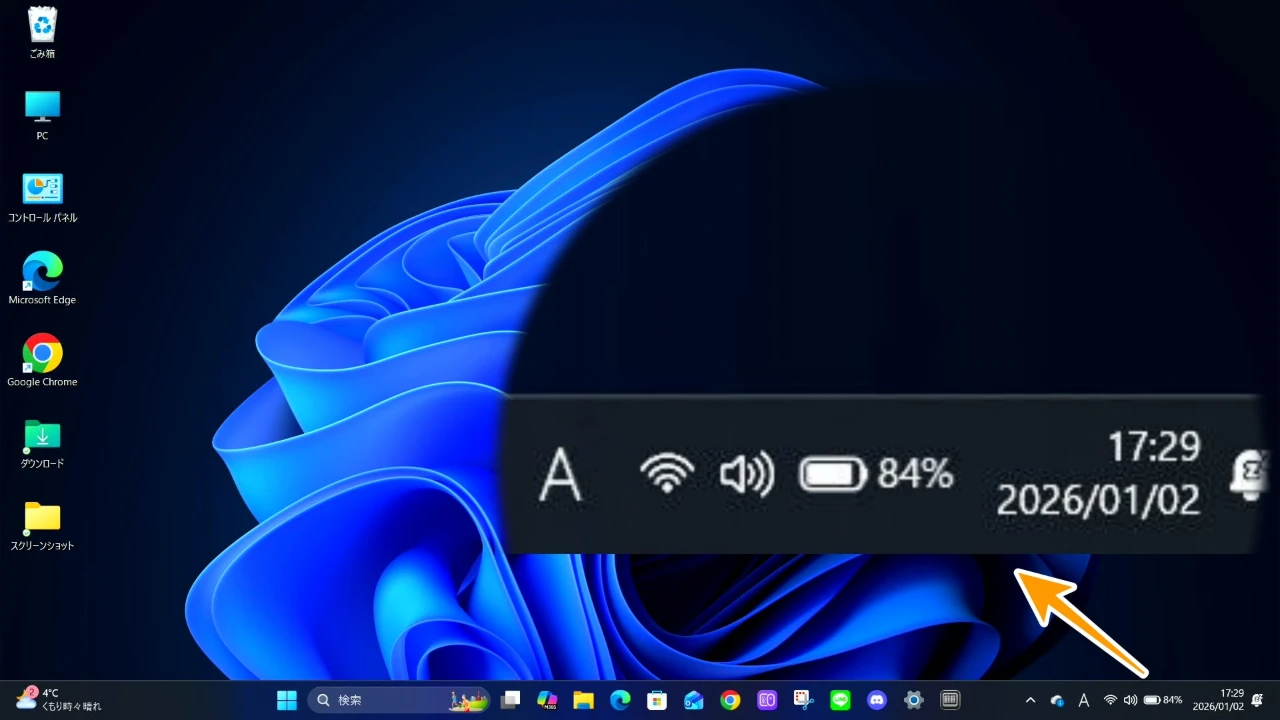Toggle IME input mode indicator A
The image size is (1280, 720).
(x=1084, y=700)
